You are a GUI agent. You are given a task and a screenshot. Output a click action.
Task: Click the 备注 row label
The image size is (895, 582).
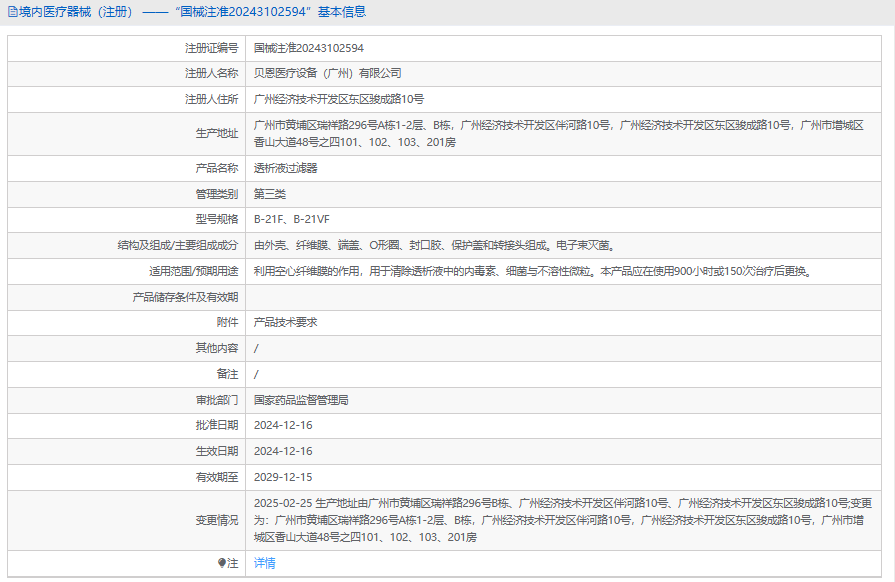click(x=227, y=374)
